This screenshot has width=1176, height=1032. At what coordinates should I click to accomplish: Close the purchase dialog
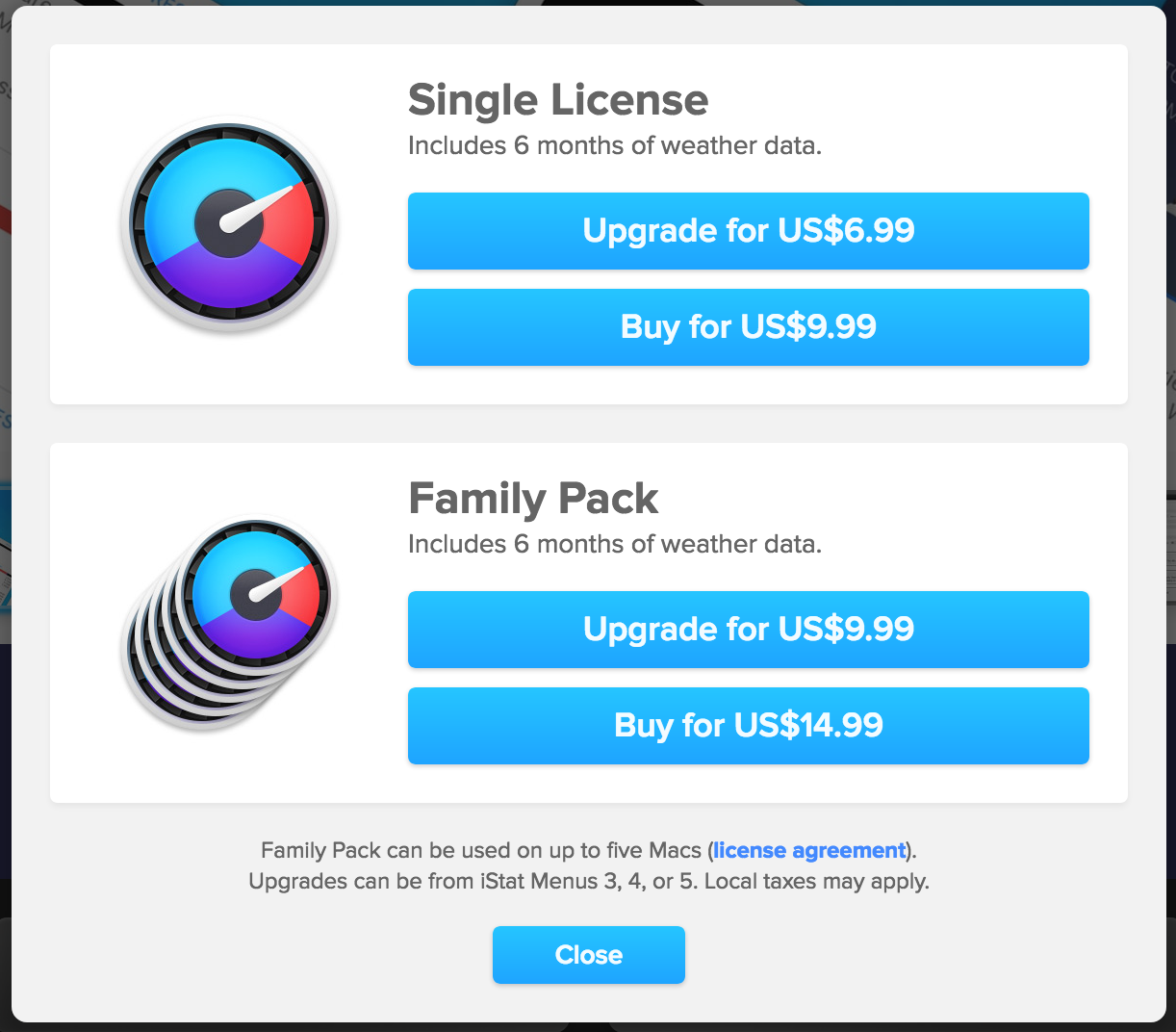588,955
